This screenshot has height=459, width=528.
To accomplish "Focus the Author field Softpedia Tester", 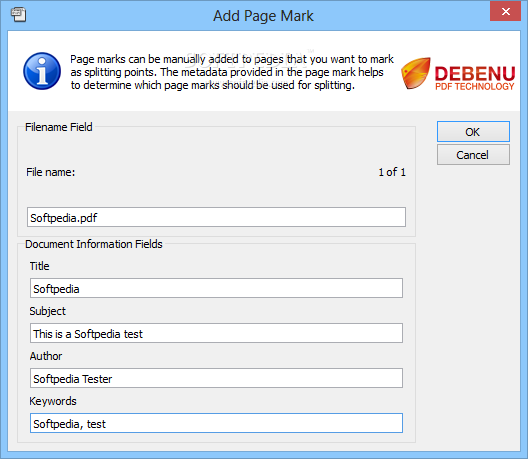I will click(216, 378).
